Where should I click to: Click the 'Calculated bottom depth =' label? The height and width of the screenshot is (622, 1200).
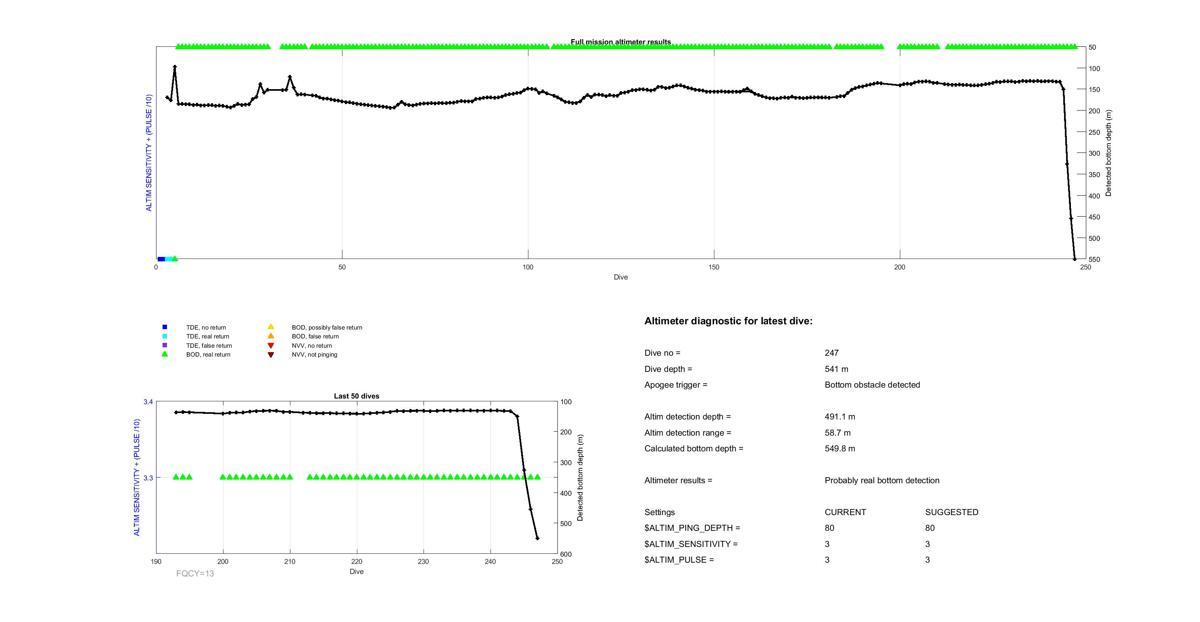[x=694, y=449]
